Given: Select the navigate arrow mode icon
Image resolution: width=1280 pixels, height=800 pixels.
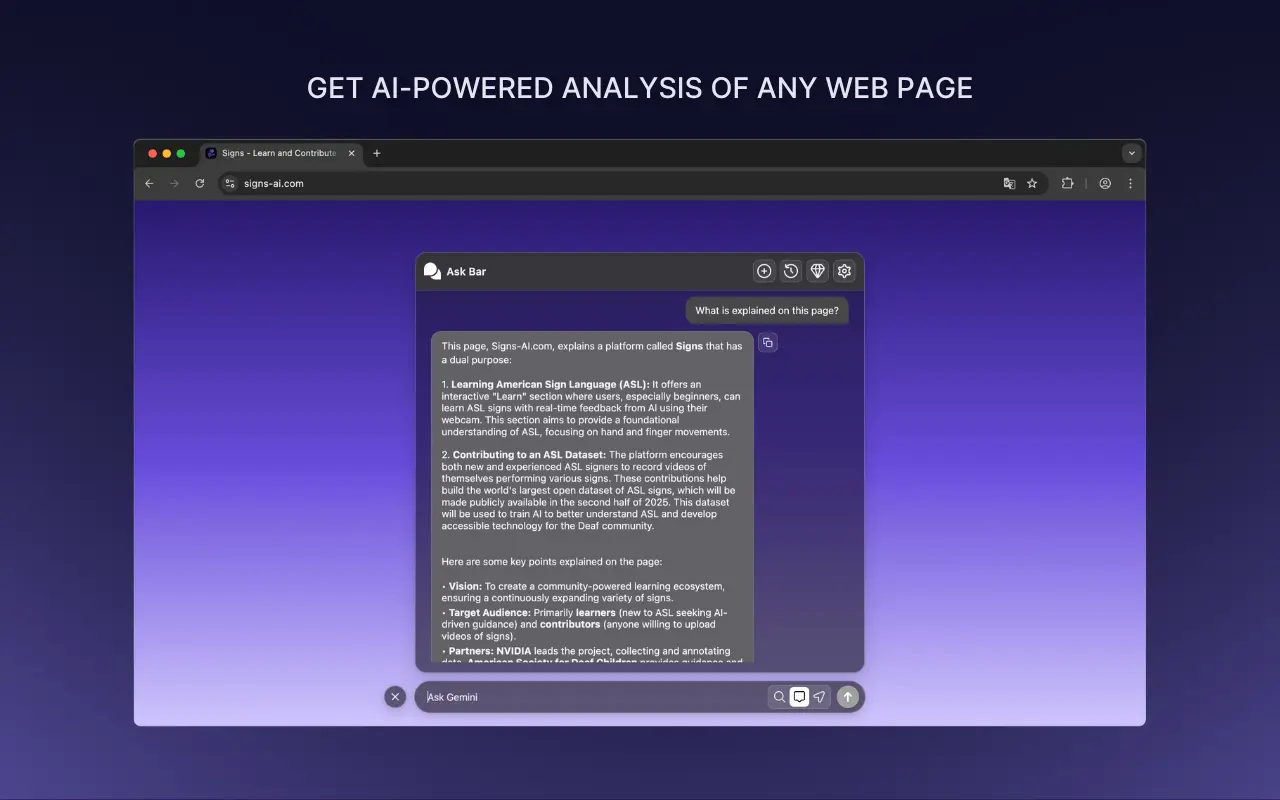Looking at the screenshot, I should (819, 697).
